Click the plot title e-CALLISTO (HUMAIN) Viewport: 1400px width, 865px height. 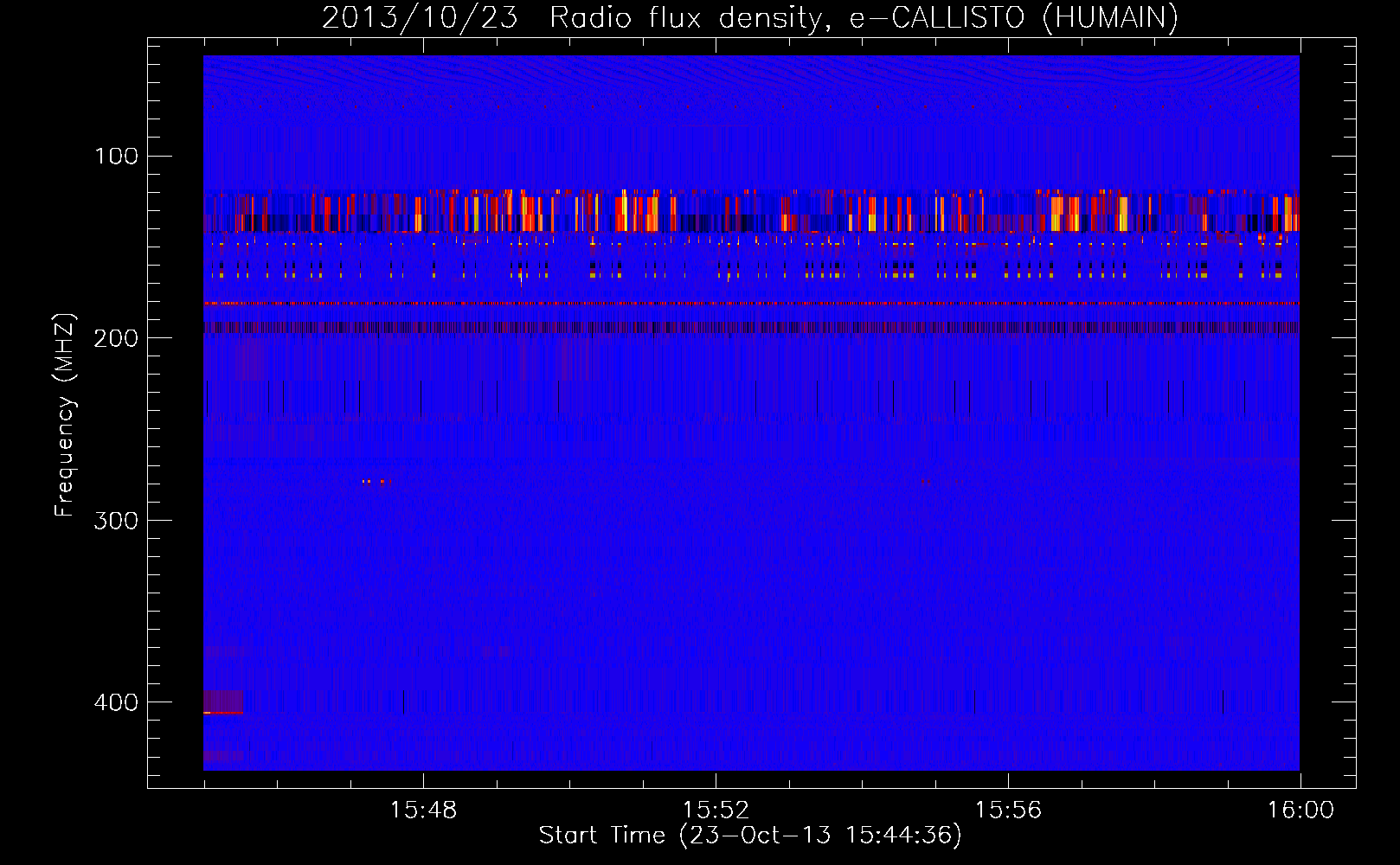[1014, 17]
